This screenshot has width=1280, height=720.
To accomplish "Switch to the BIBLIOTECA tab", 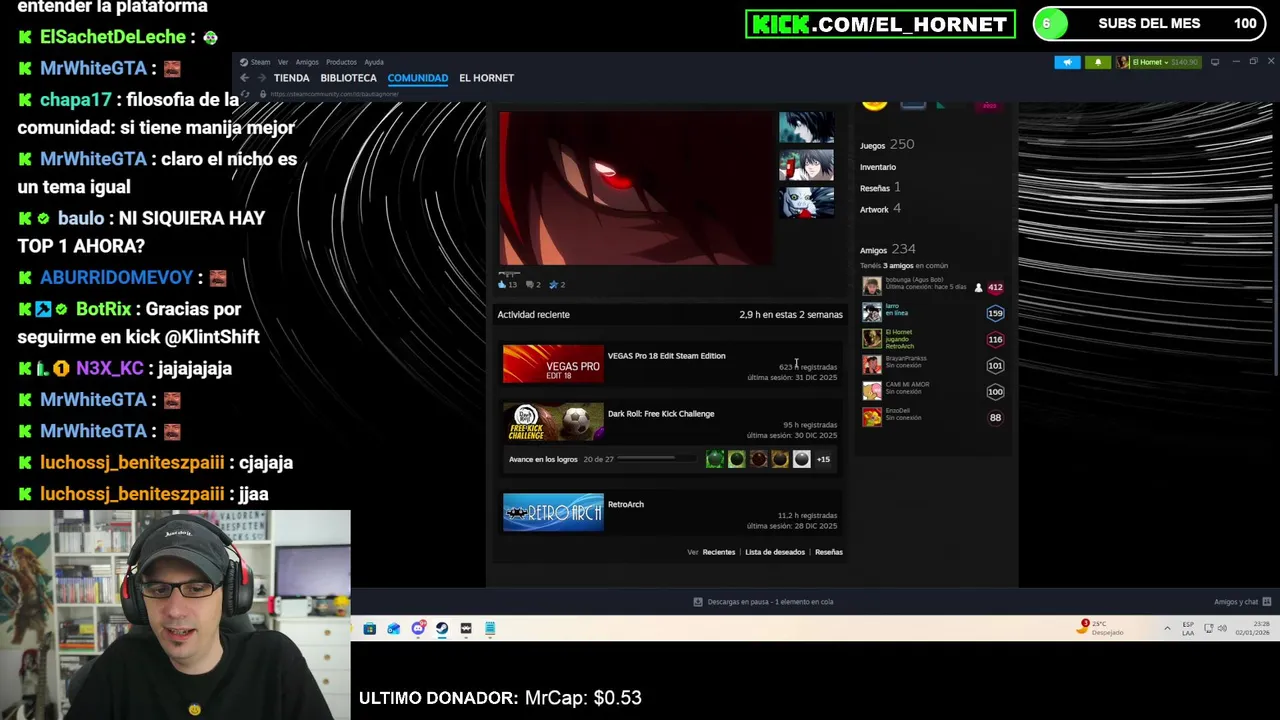I will click(x=348, y=78).
